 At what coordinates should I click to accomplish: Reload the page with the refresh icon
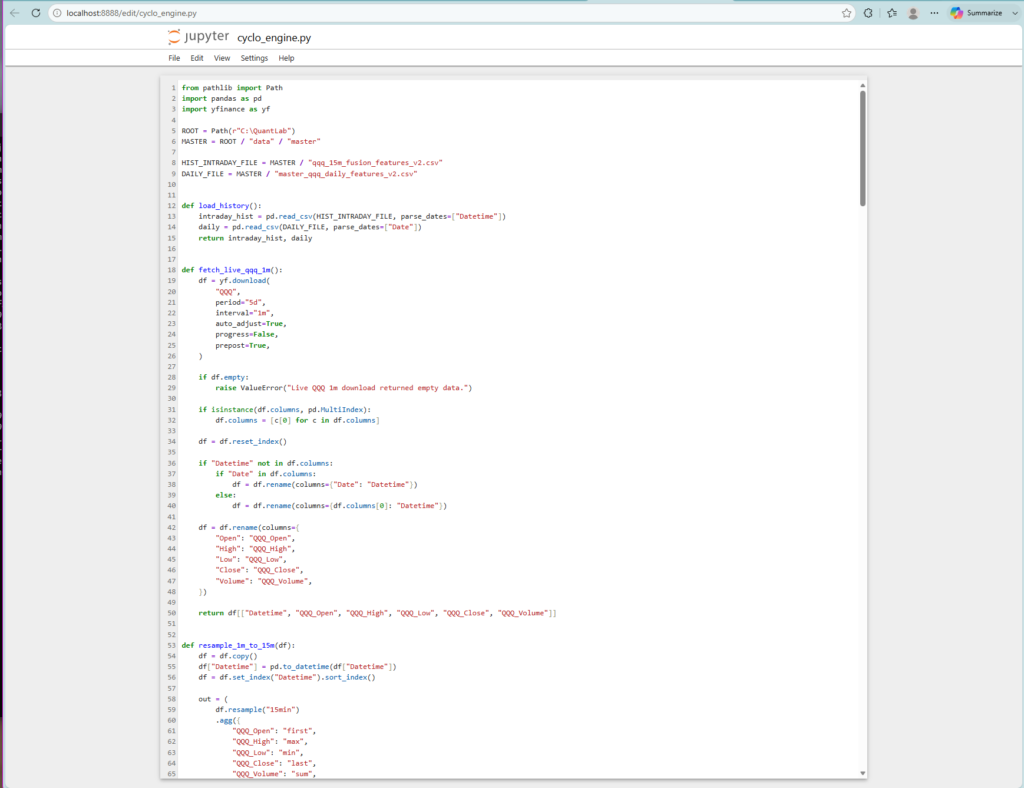coord(36,13)
